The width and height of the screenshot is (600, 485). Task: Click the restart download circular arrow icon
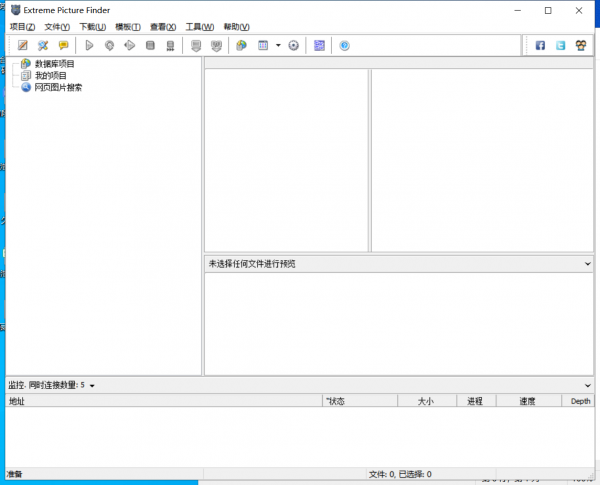point(109,46)
